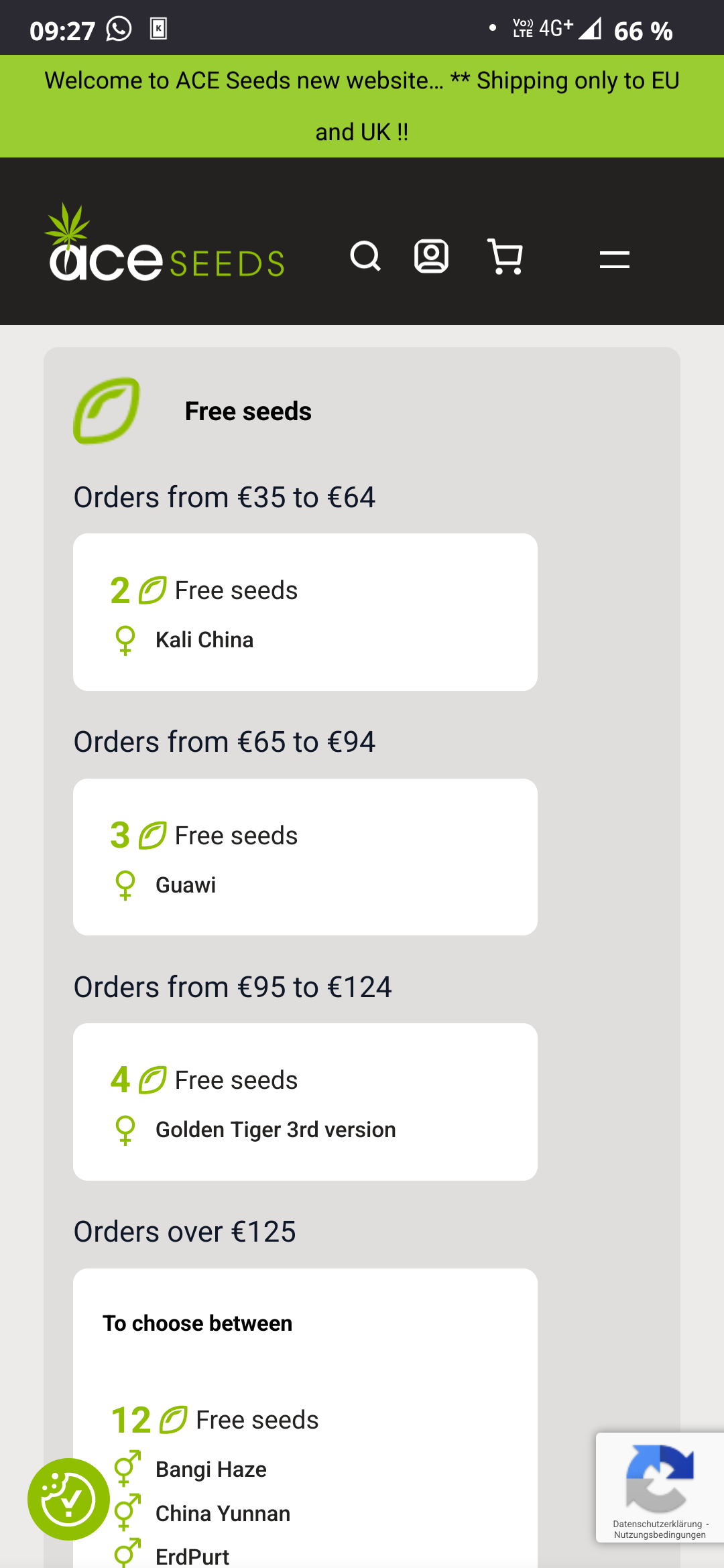Click the Datenschutzerklärung privacy link
This screenshot has width=724, height=1568.
coord(657,1524)
